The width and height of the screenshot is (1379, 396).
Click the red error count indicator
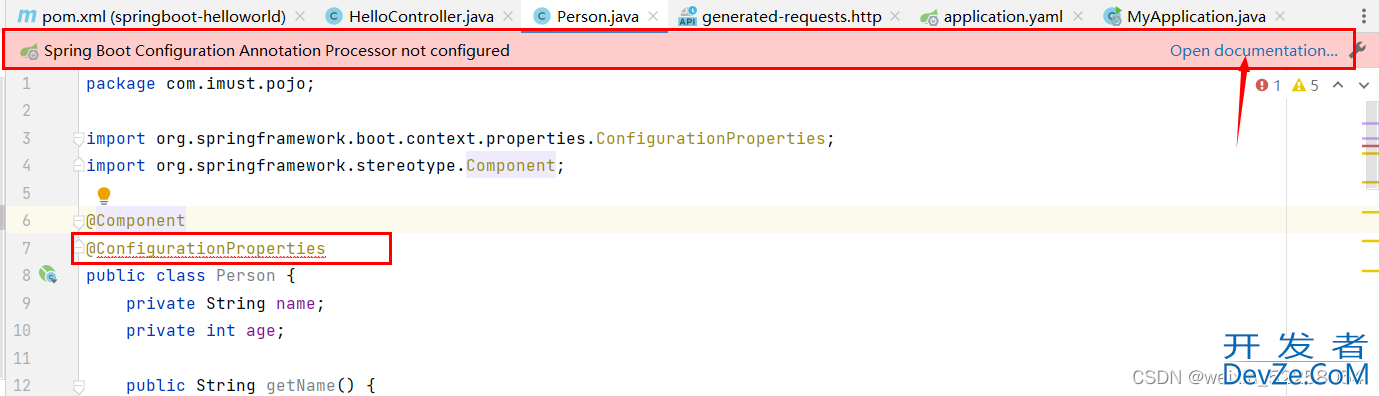click(x=1269, y=85)
